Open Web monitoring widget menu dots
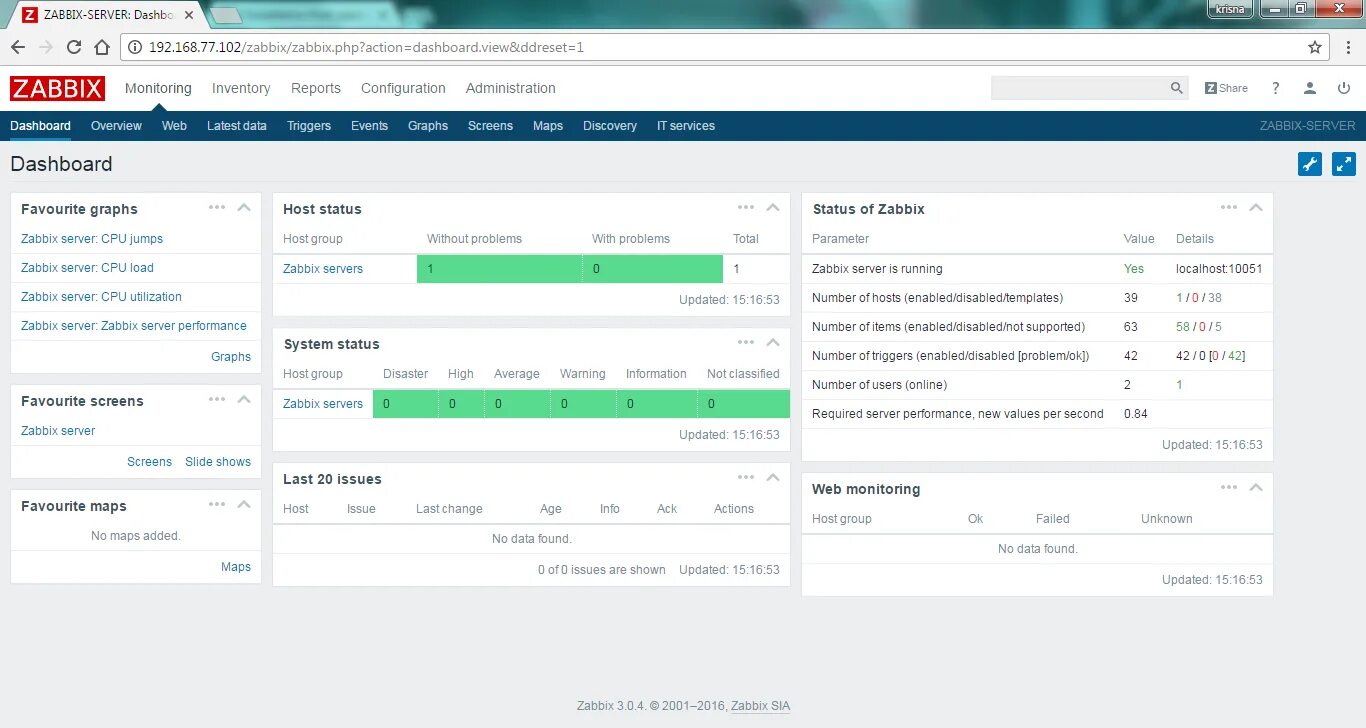Image resolution: width=1366 pixels, height=728 pixels. (1229, 487)
